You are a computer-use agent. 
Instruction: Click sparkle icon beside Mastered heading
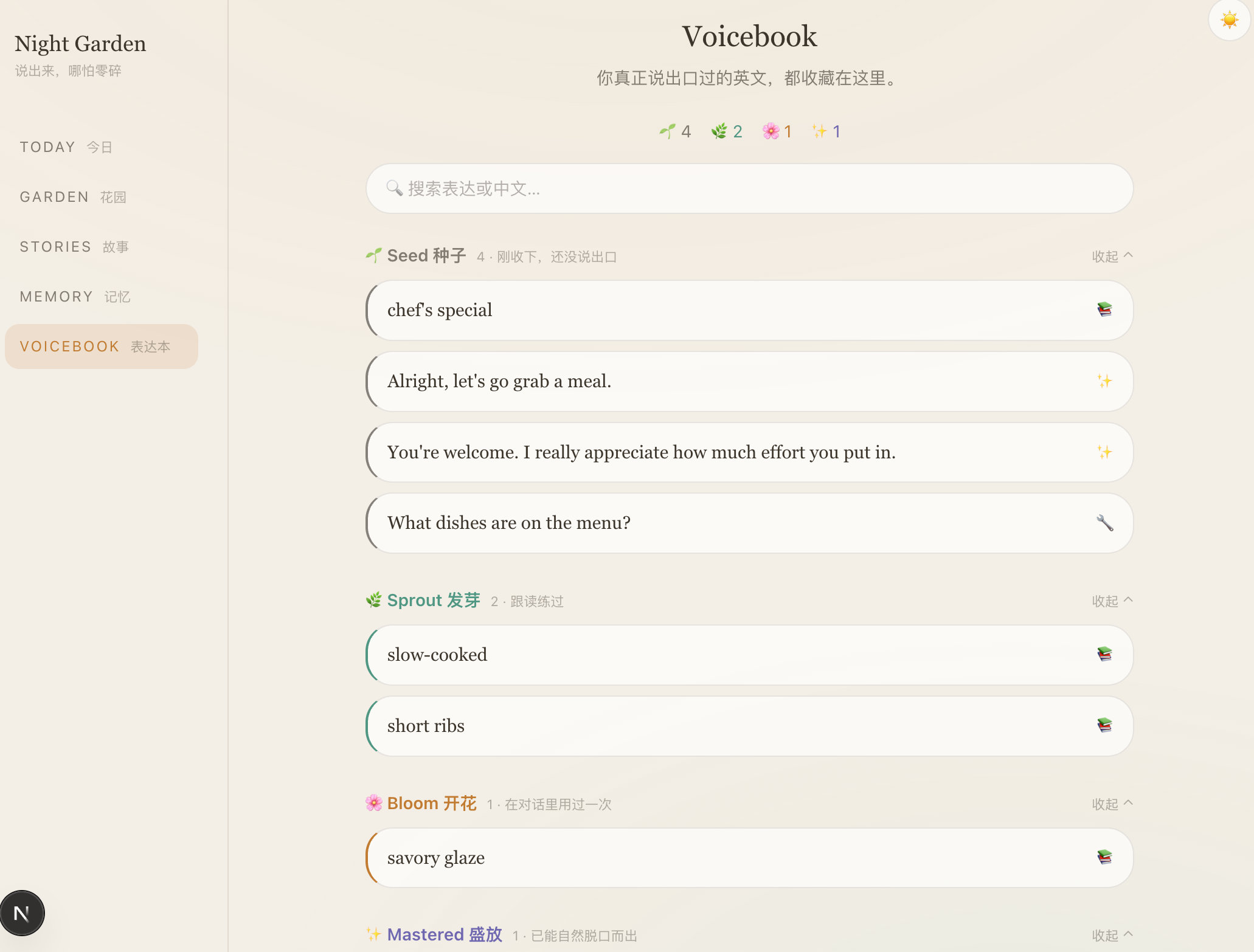tap(374, 934)
